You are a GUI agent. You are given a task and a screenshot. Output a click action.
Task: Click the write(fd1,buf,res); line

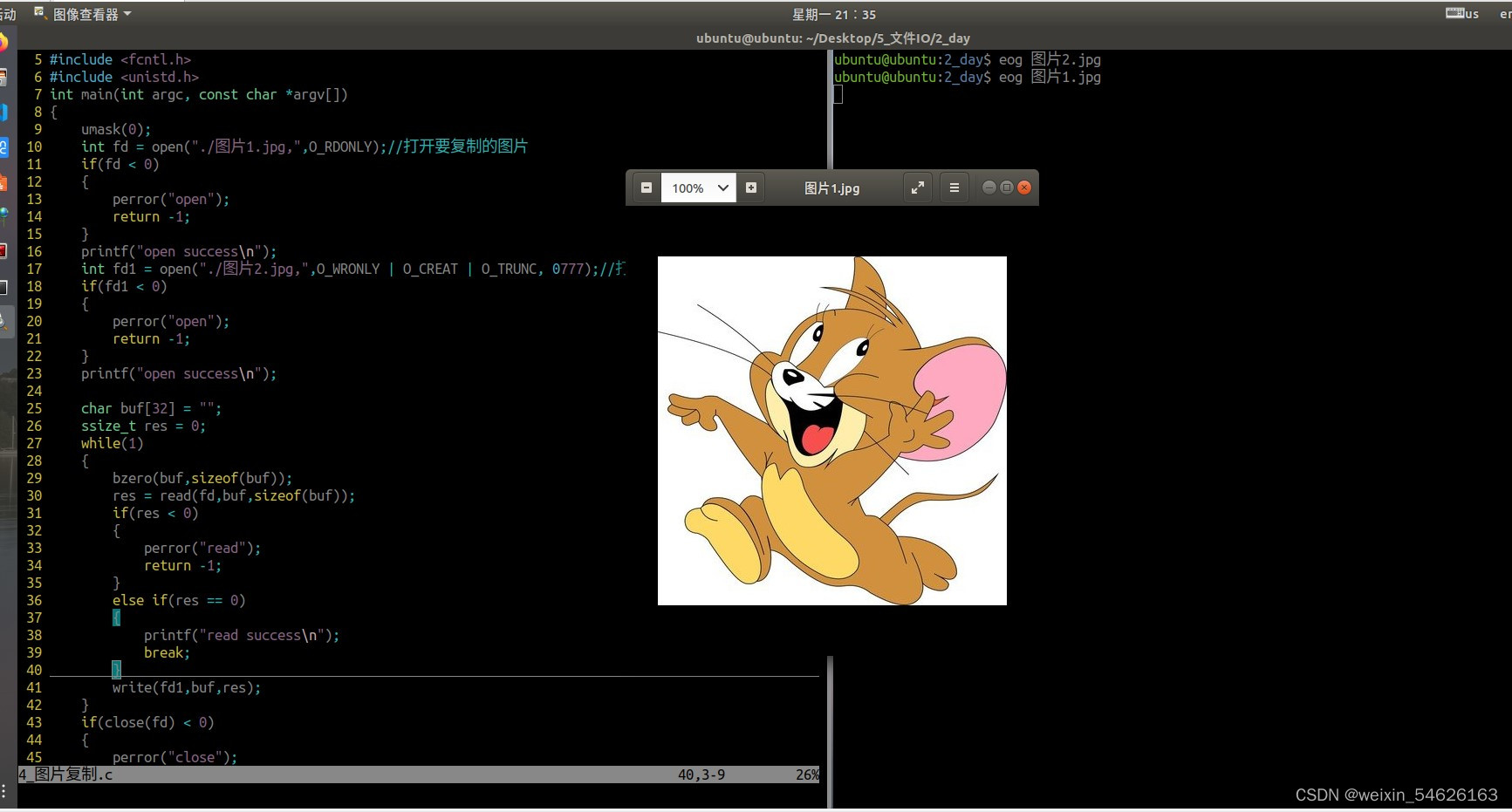click(x=187, y=687)
